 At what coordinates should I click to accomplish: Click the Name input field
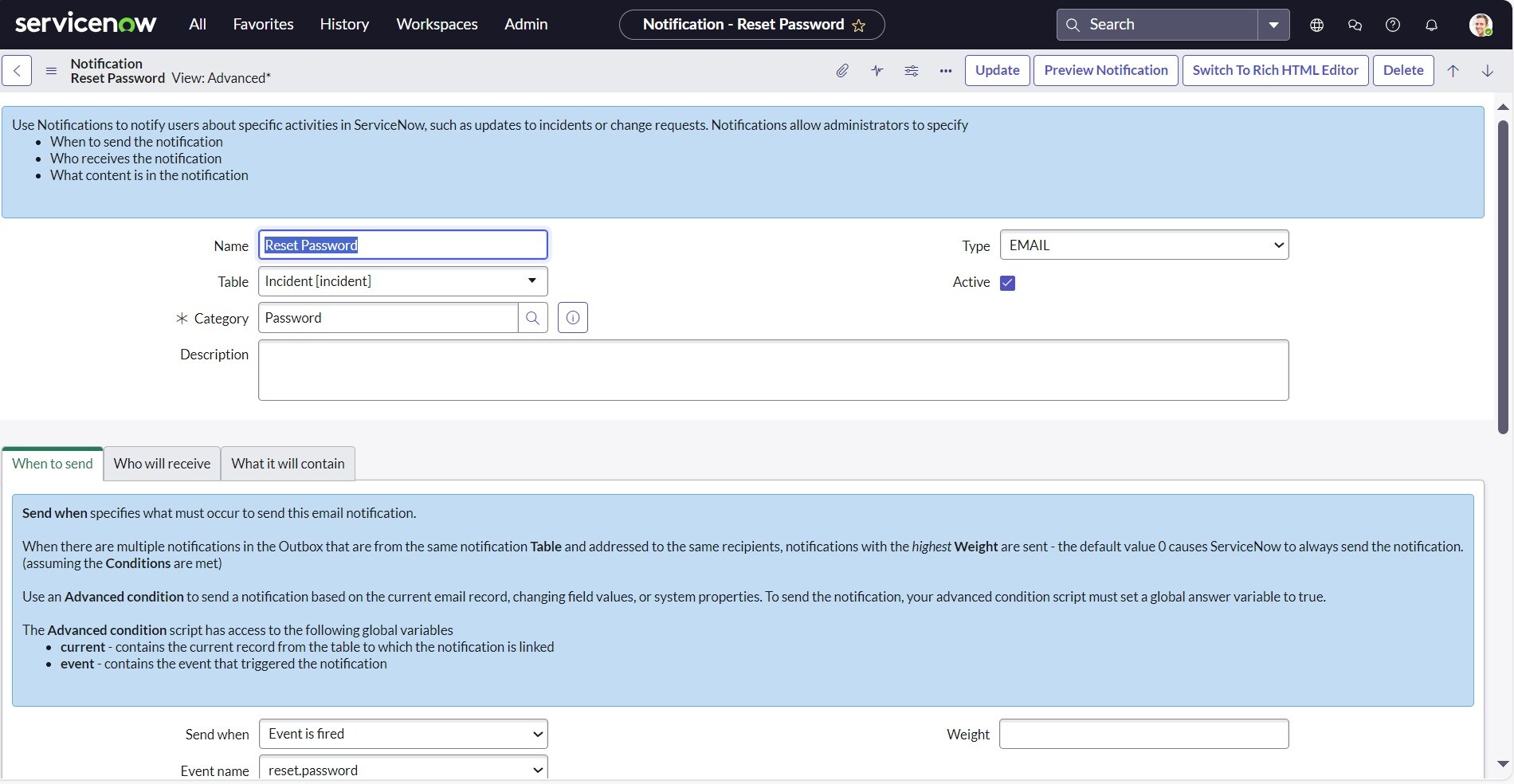pyautogui.click(x=403, y=245)
